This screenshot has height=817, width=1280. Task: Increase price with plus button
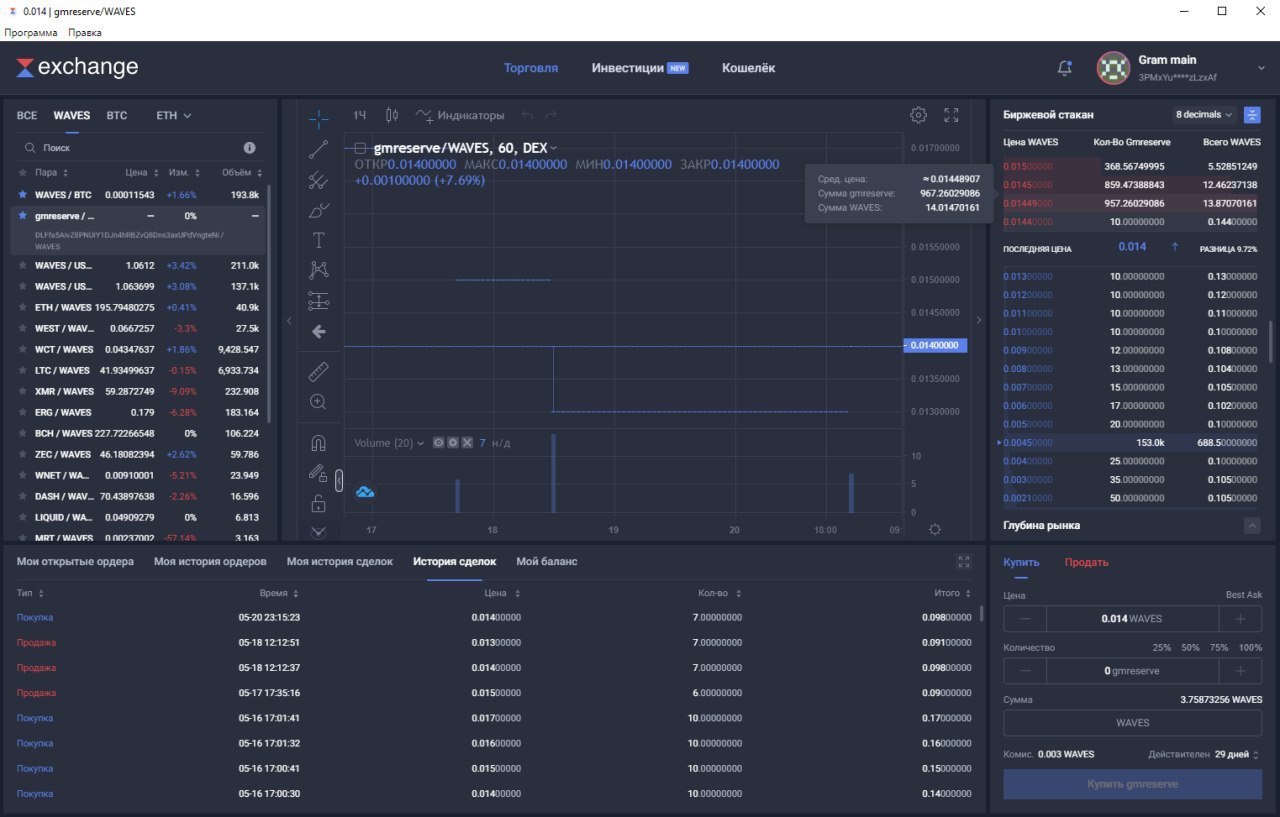[x=1241, y=618]
